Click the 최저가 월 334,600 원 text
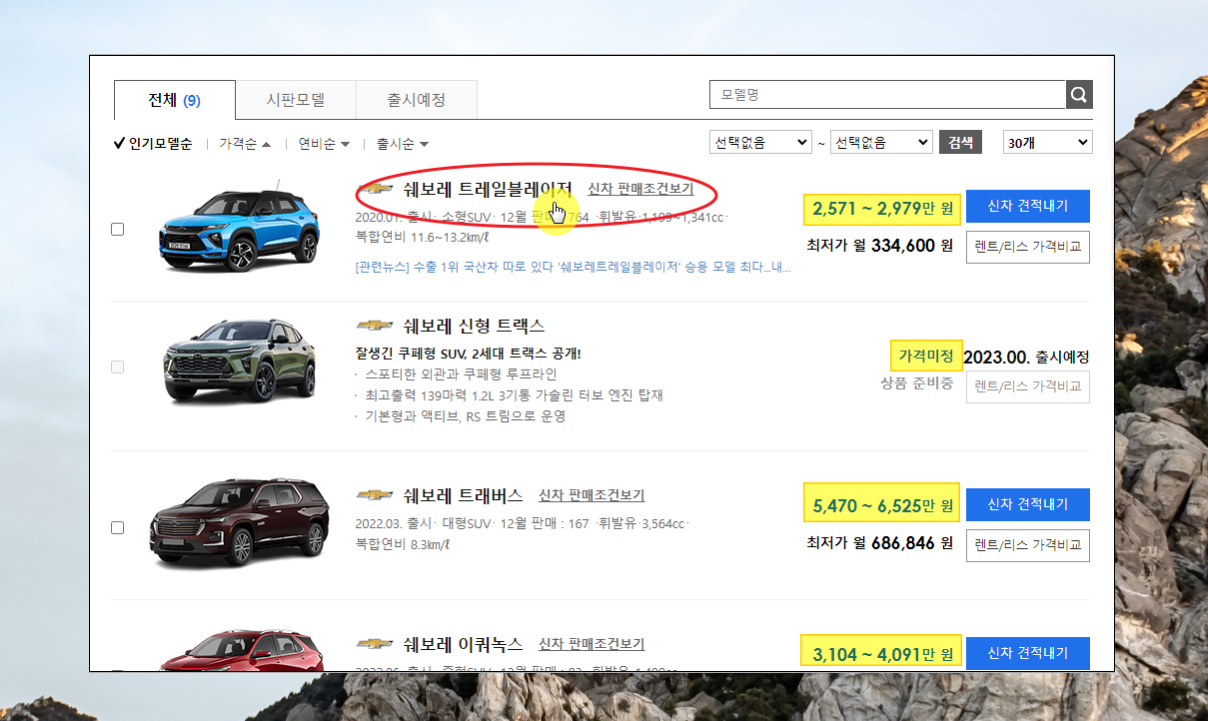 pos(880,246)
